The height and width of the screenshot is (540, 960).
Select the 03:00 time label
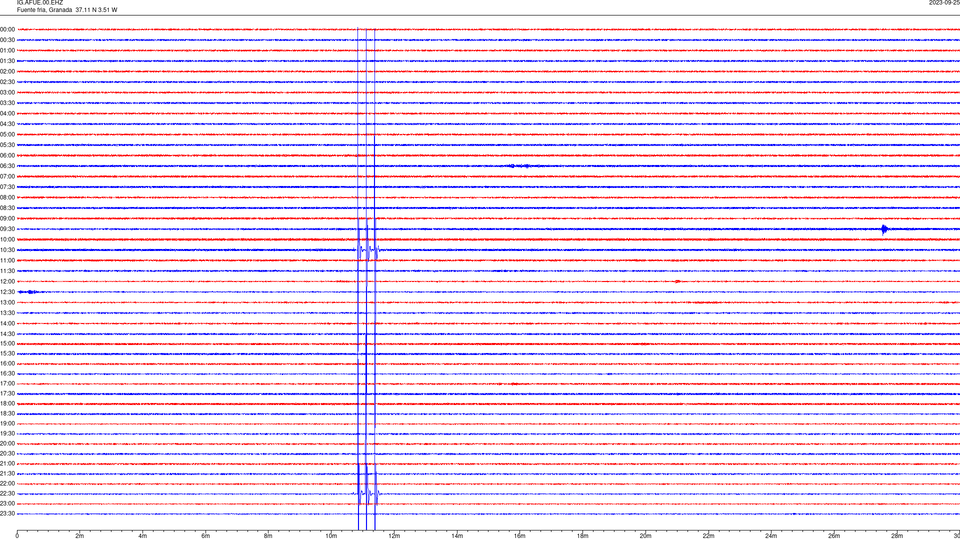pyautogui.click(x=7, y=92)
